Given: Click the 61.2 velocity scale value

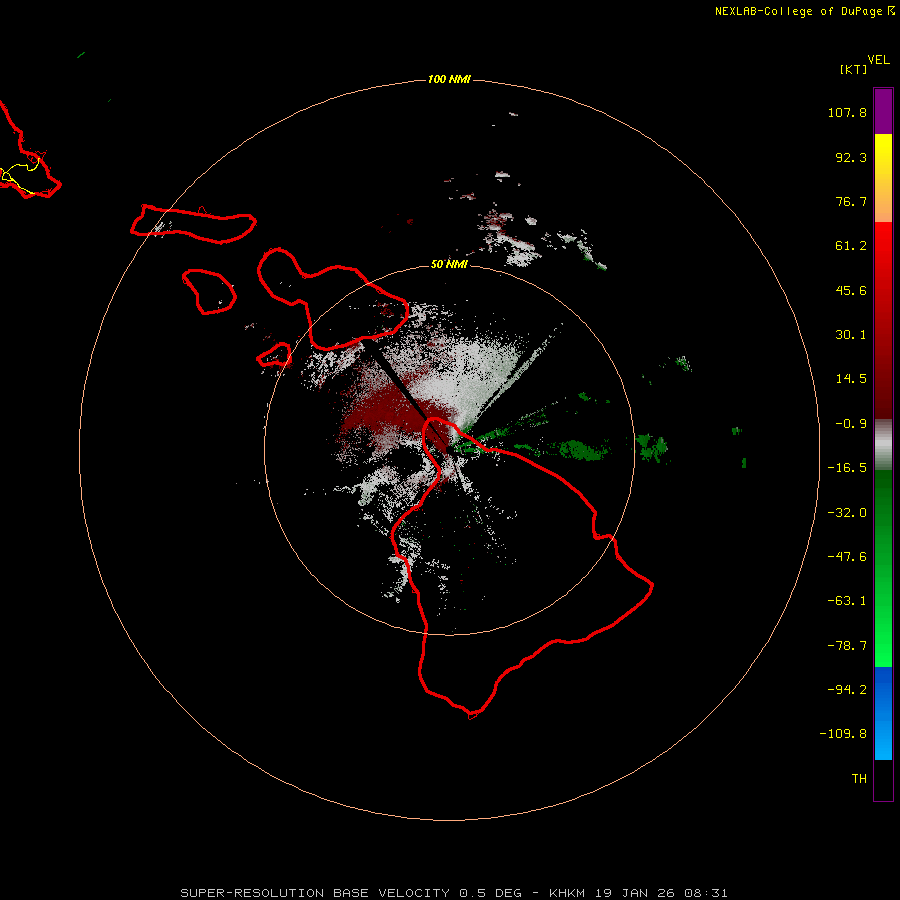Looking at the screenshot, I should [851, 246].
